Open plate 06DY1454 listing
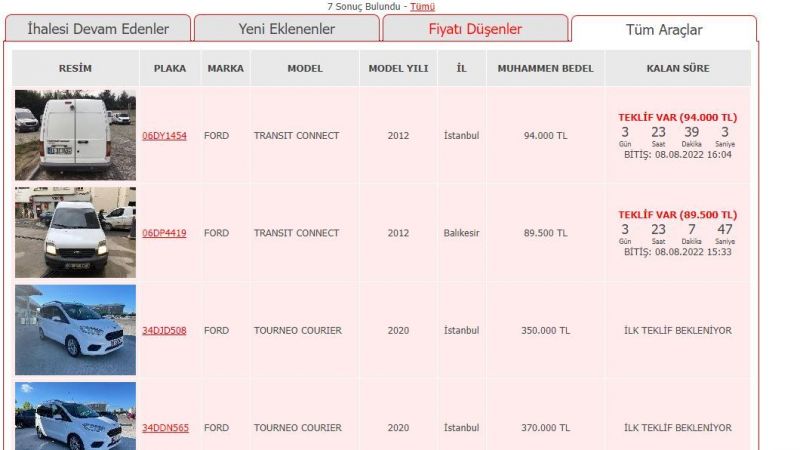Image resolution: width=800 pixels, height=450 pixels. click(164, 136)
